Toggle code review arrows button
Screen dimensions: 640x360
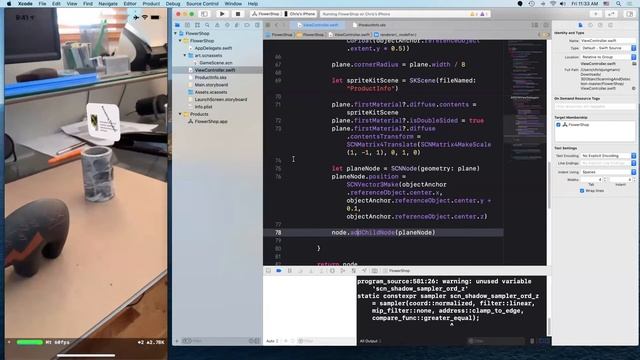(x=611, y=14)
